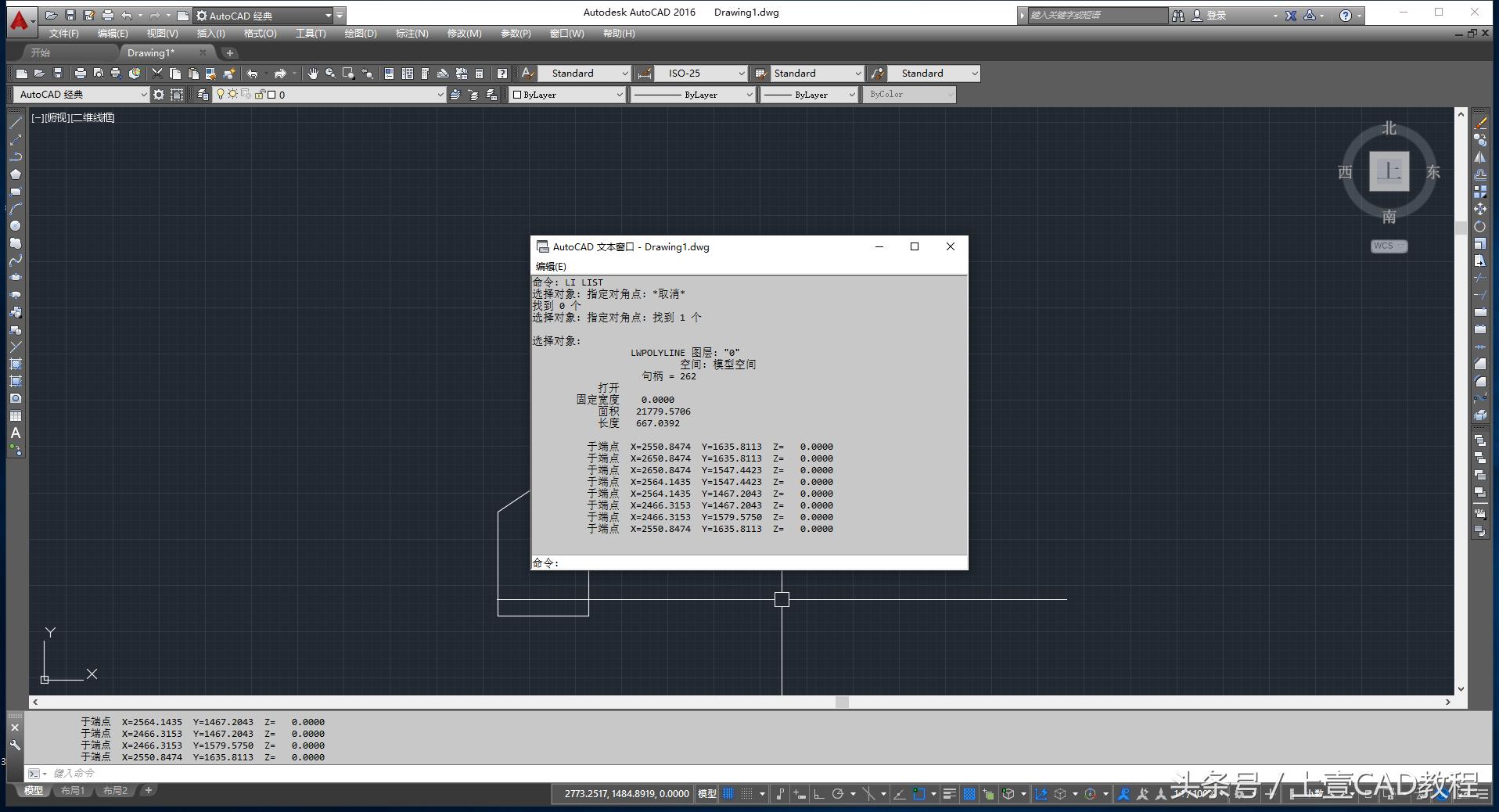1499x812 pixels.
Task: Select the Line drawing tool
Action: (x=15, y=123)
